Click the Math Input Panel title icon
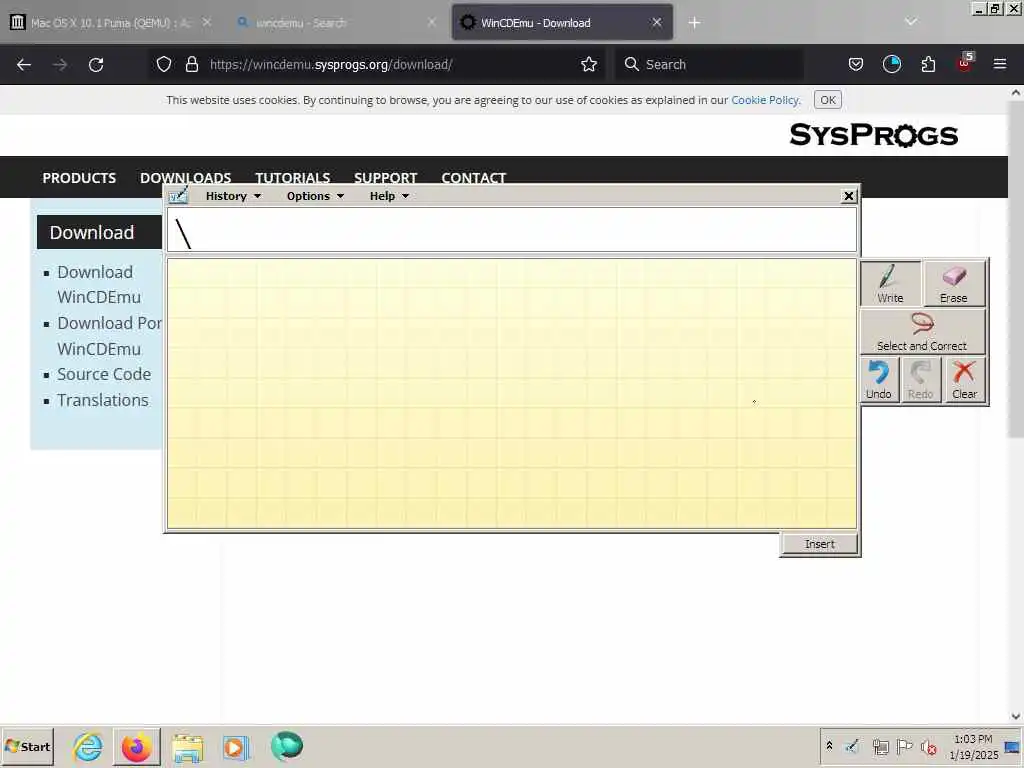Viewport: 1024px width, 768px height. click(x=178, y=195)
